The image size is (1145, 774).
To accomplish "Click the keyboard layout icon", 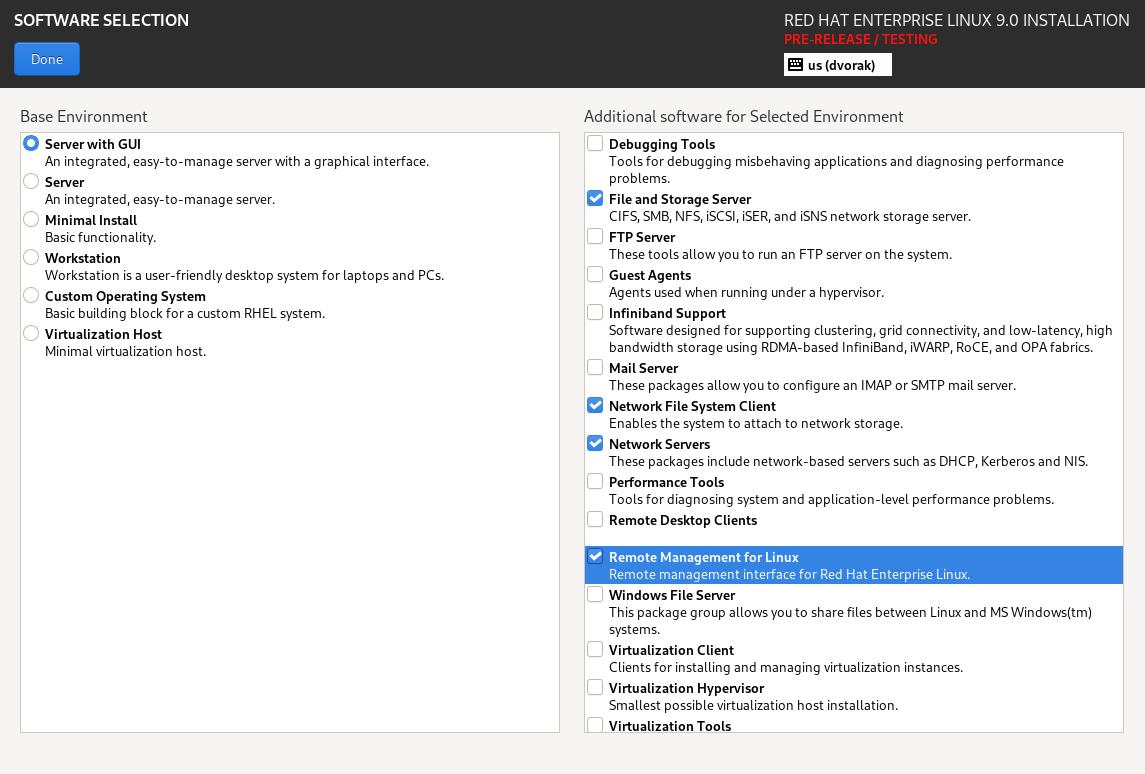I will (795, 64).
